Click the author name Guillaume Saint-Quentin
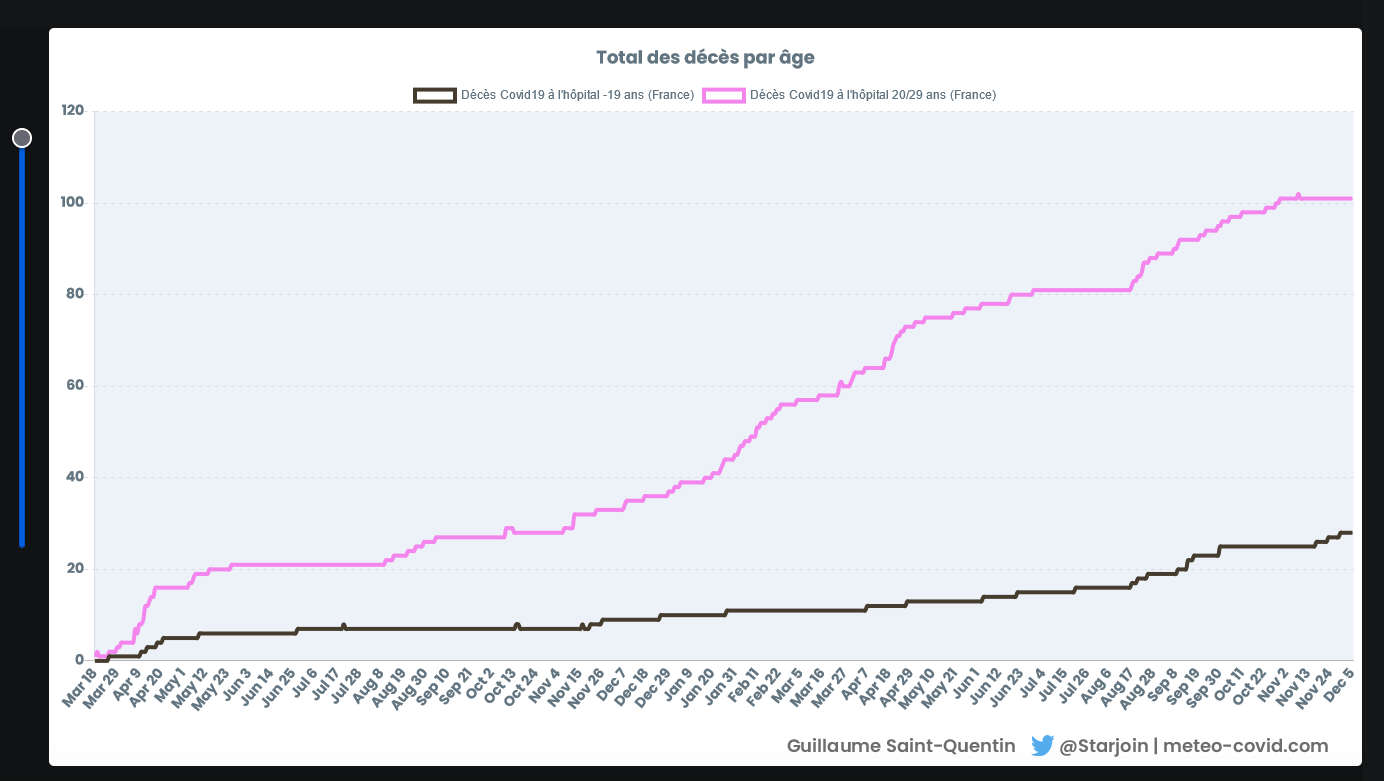Screen dimensions: 1384x781 click(x=900, y=746)
